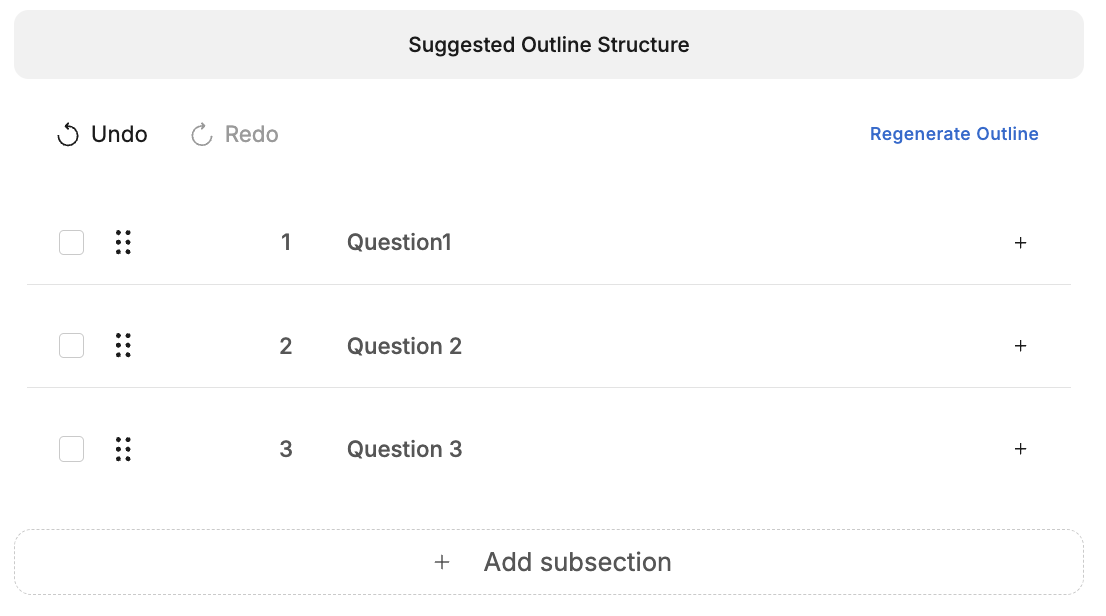Click the Add subsection button
This screenshot has width=1106, height=616.
point(549,562)
